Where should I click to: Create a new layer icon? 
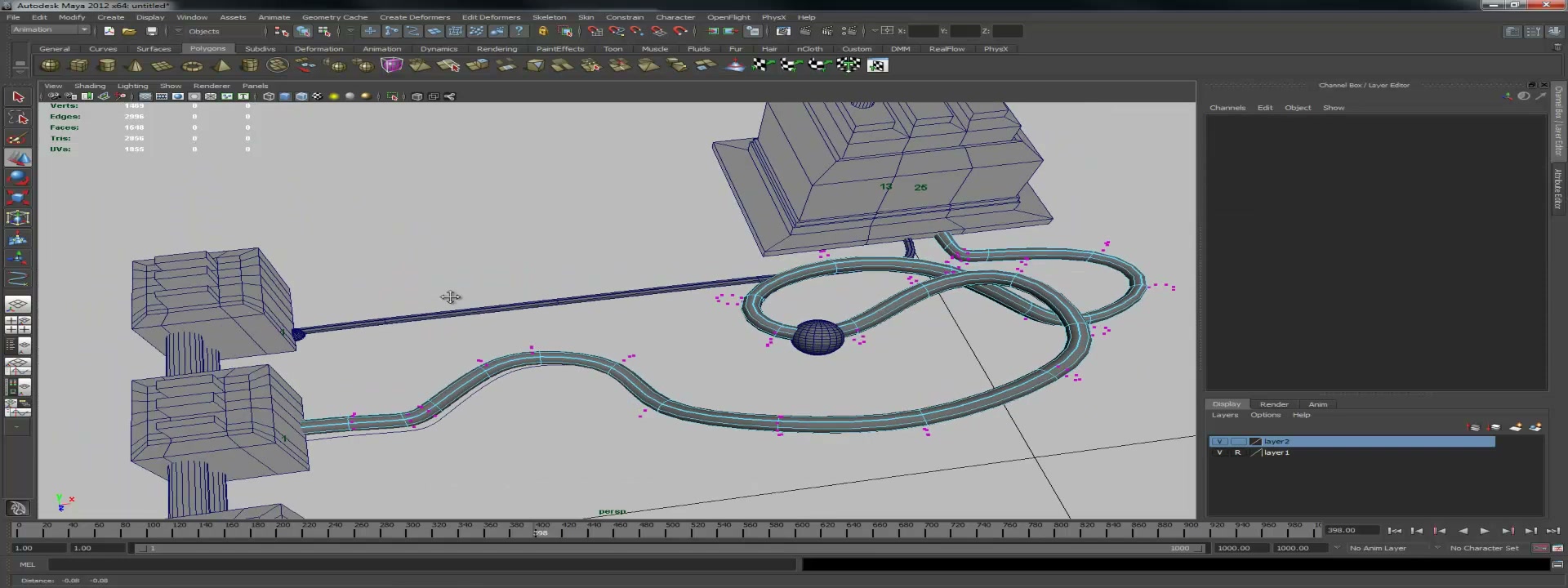pos(1515,427)
